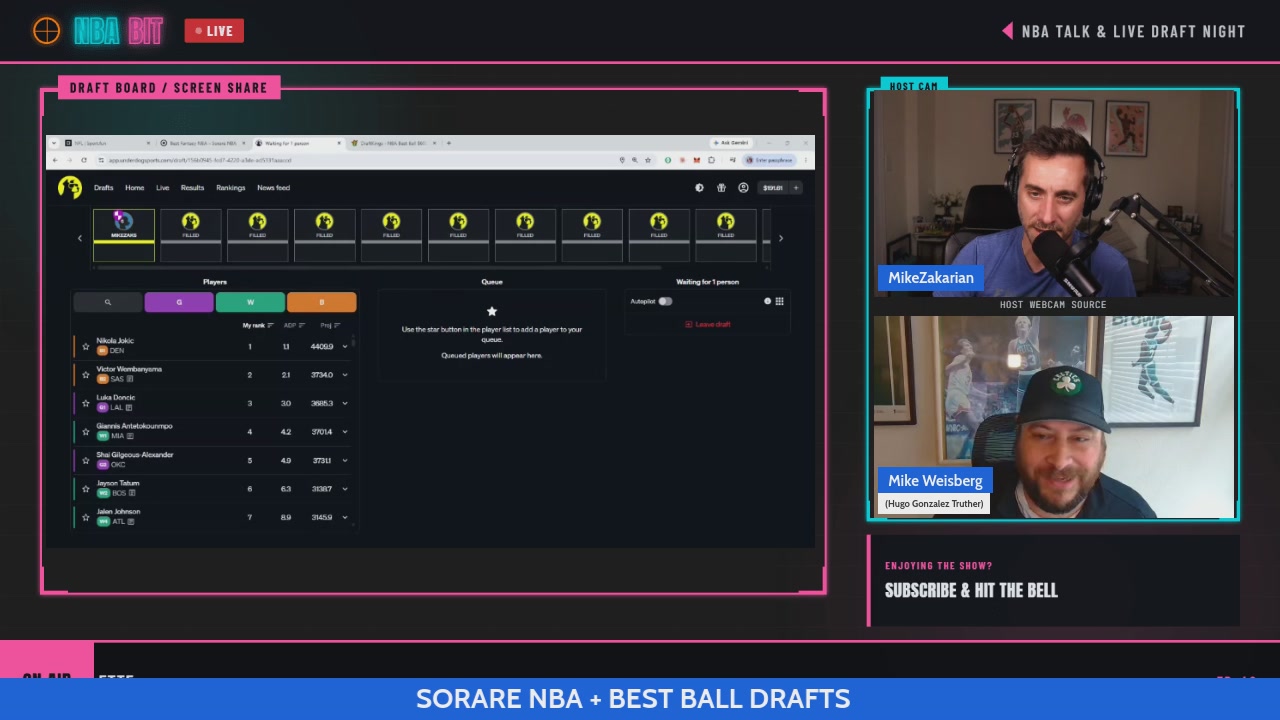This screenshot has width=1280, height=720.
Task: Click the Ask Gemini button in Chrome
Action: coord(733,143)
